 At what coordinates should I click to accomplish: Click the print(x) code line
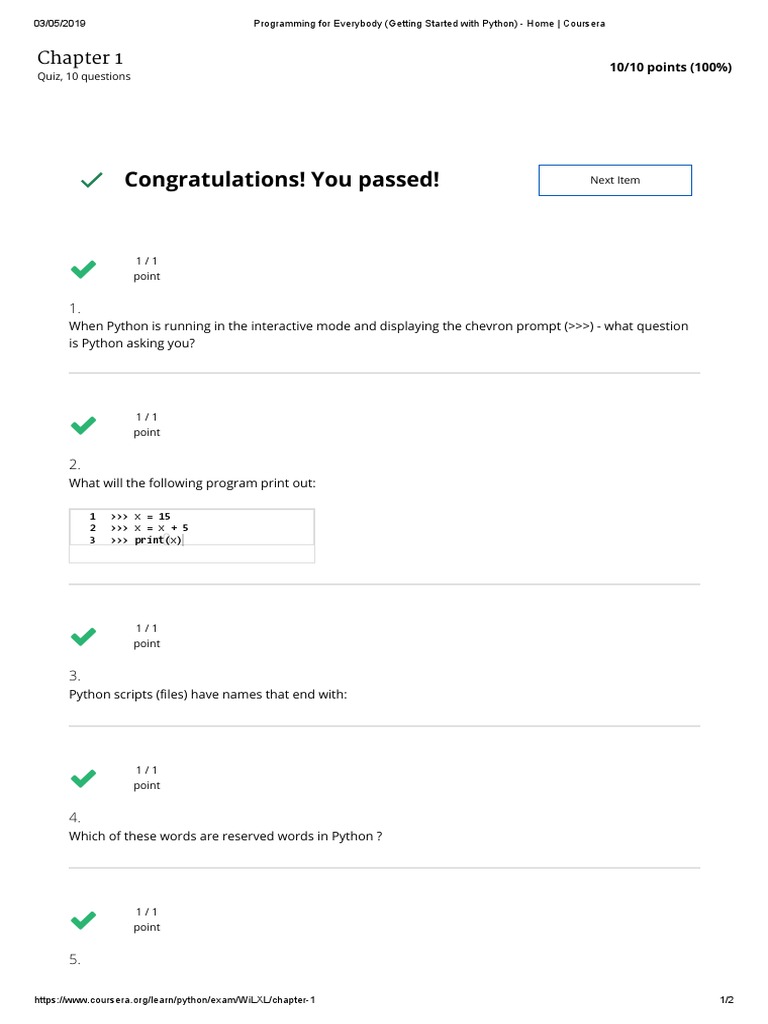pyautogui.click(x=158, y=540)
